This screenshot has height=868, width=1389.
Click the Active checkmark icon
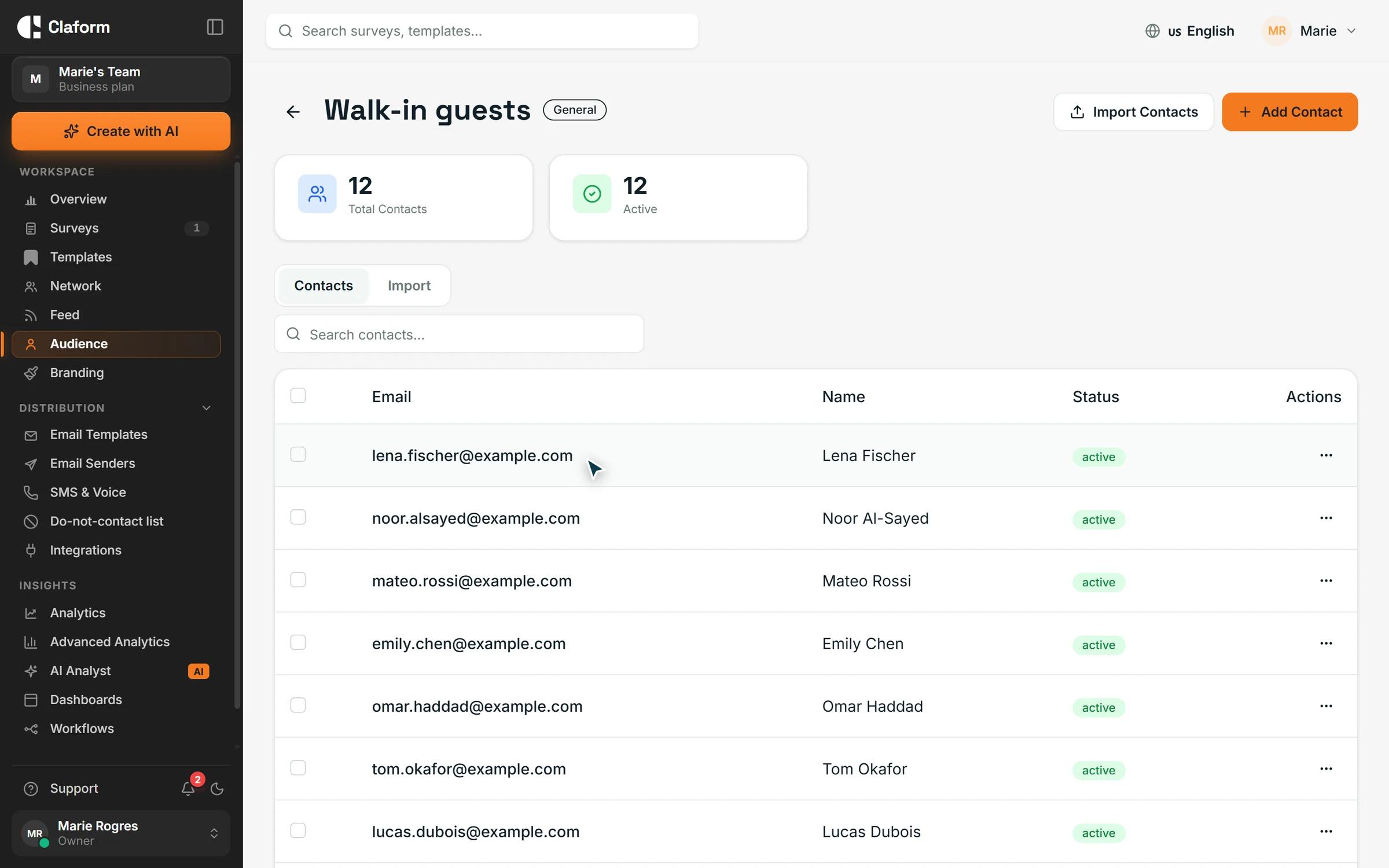click(x=592, y=194)
